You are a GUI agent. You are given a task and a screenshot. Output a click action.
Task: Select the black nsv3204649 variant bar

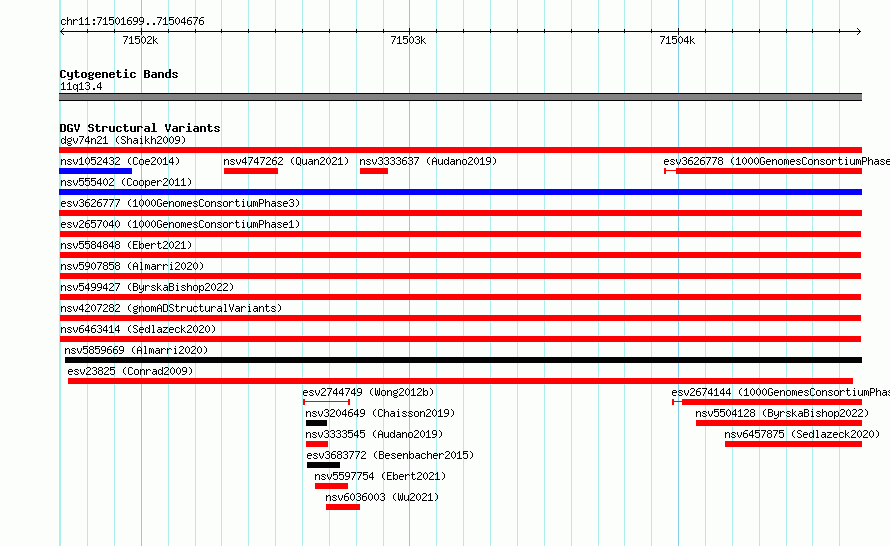coord(316,423)
